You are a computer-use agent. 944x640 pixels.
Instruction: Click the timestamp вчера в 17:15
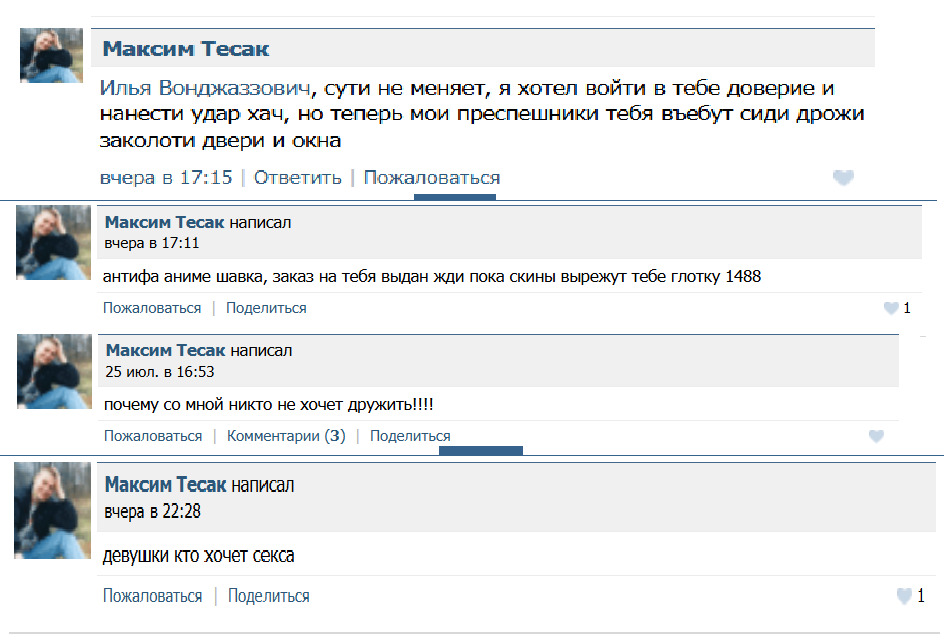[166, 178]
